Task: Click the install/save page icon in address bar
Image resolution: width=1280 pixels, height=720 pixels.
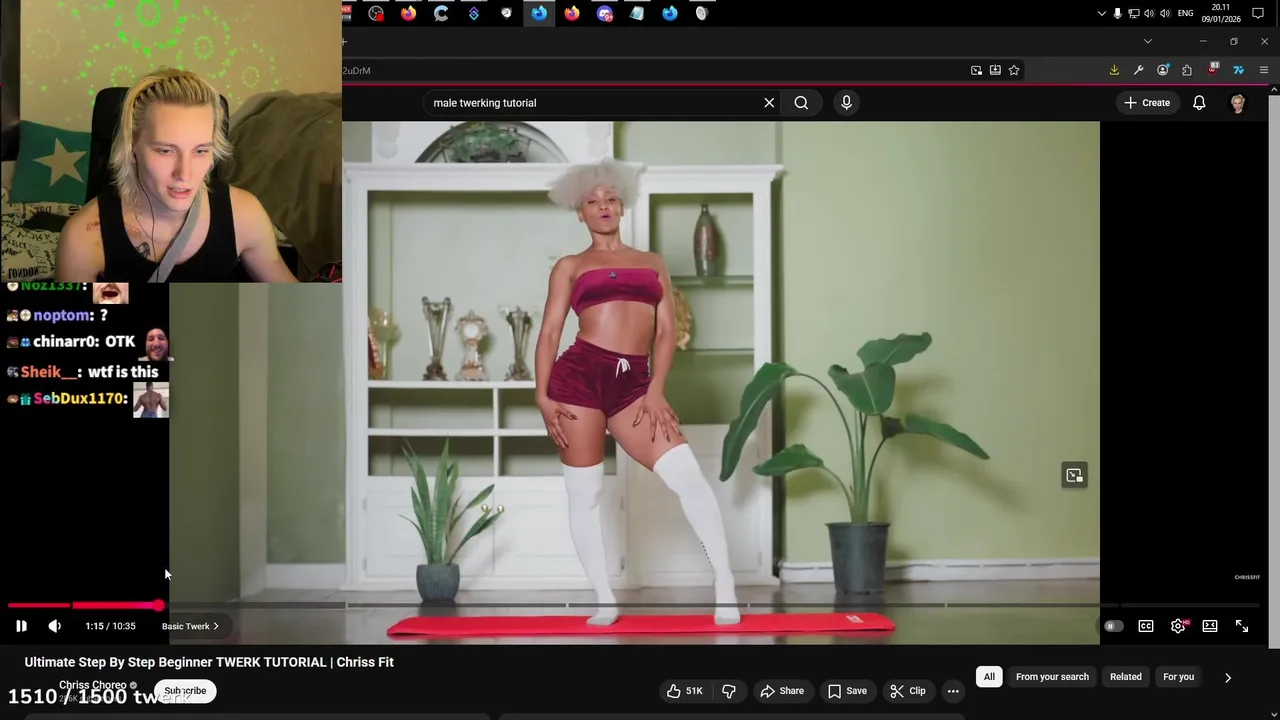Action: coord(995,70)
